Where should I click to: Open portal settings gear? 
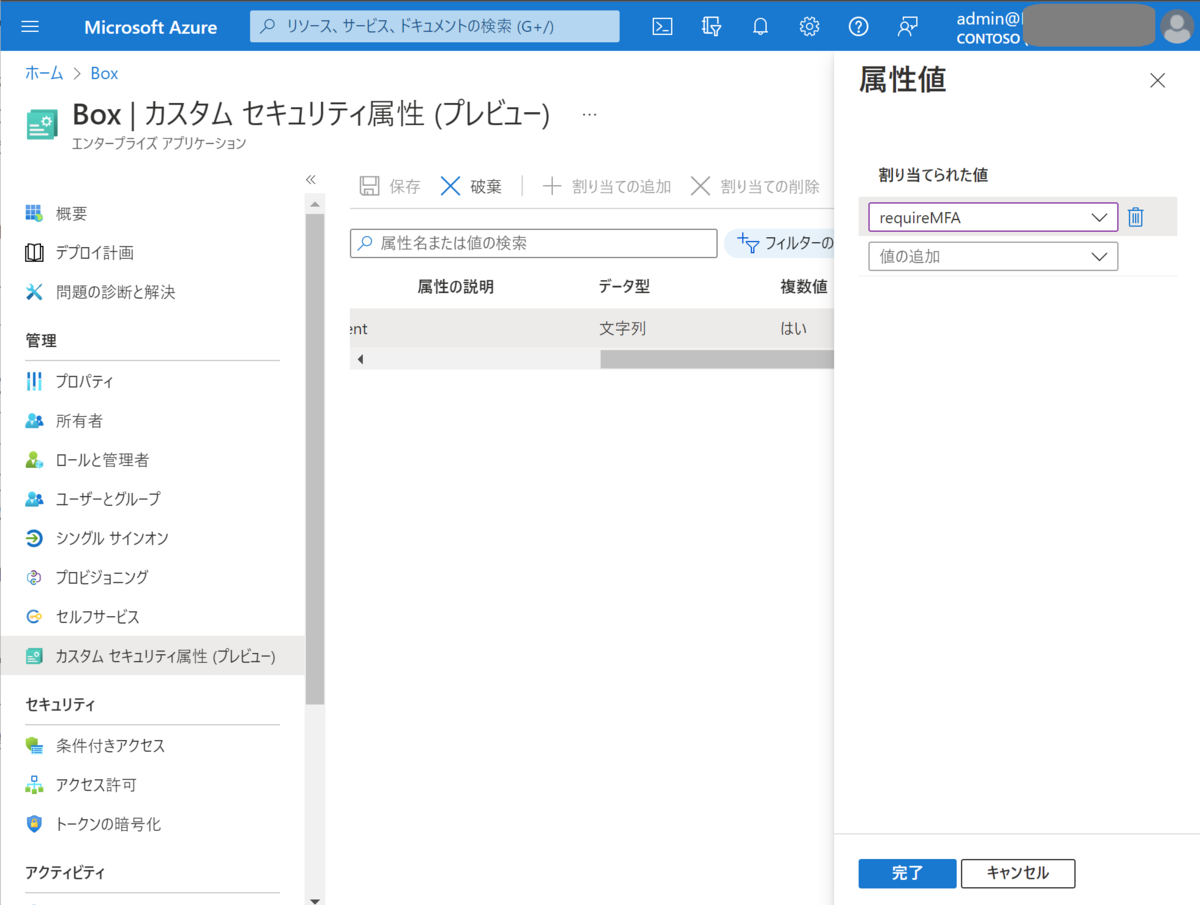809,27
